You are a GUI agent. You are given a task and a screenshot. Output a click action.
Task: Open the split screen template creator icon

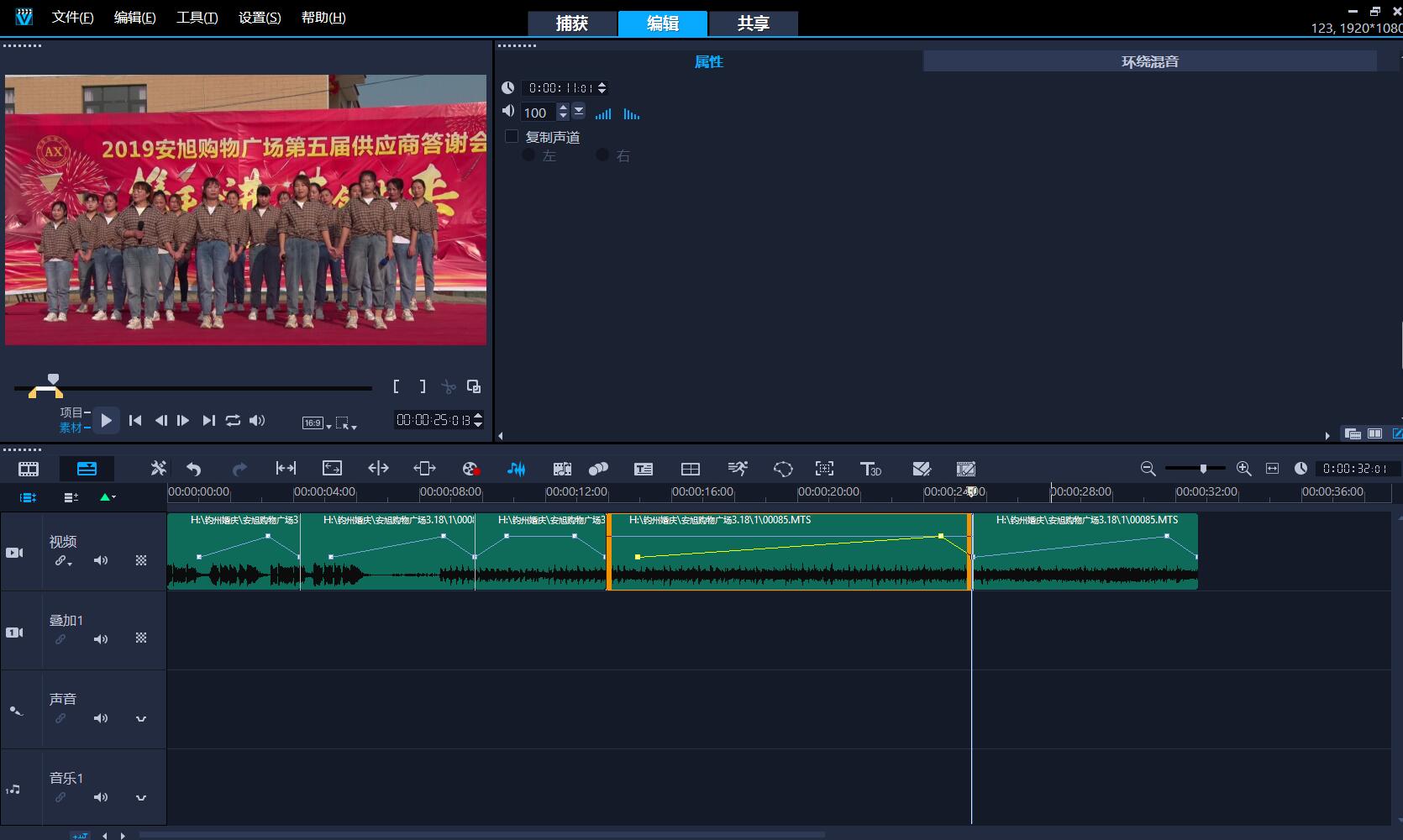coord(922,469)
